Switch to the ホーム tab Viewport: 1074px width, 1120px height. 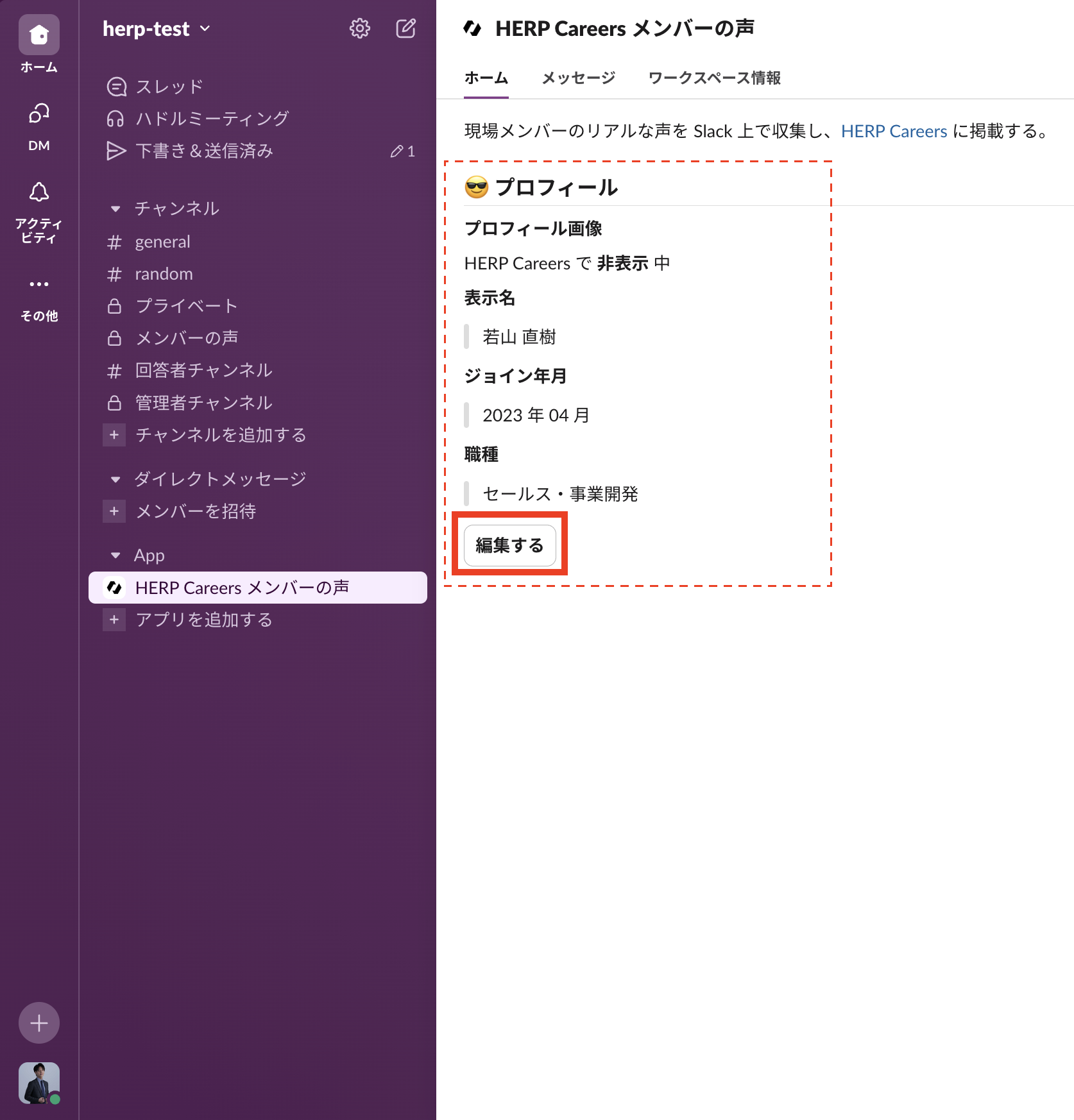coord(486,78)
